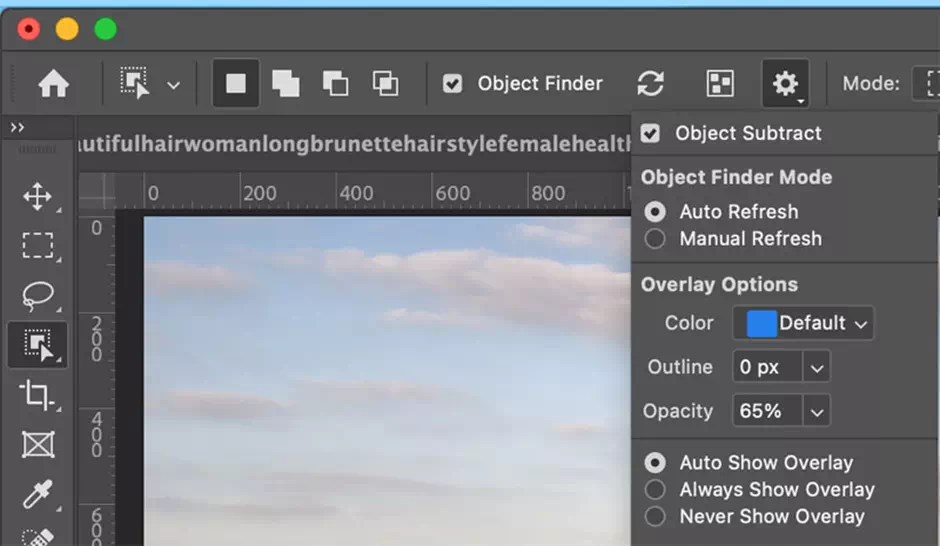Click the document tab with the brunette hairstyle filename

pyautogui.click(x=354, y=144)
